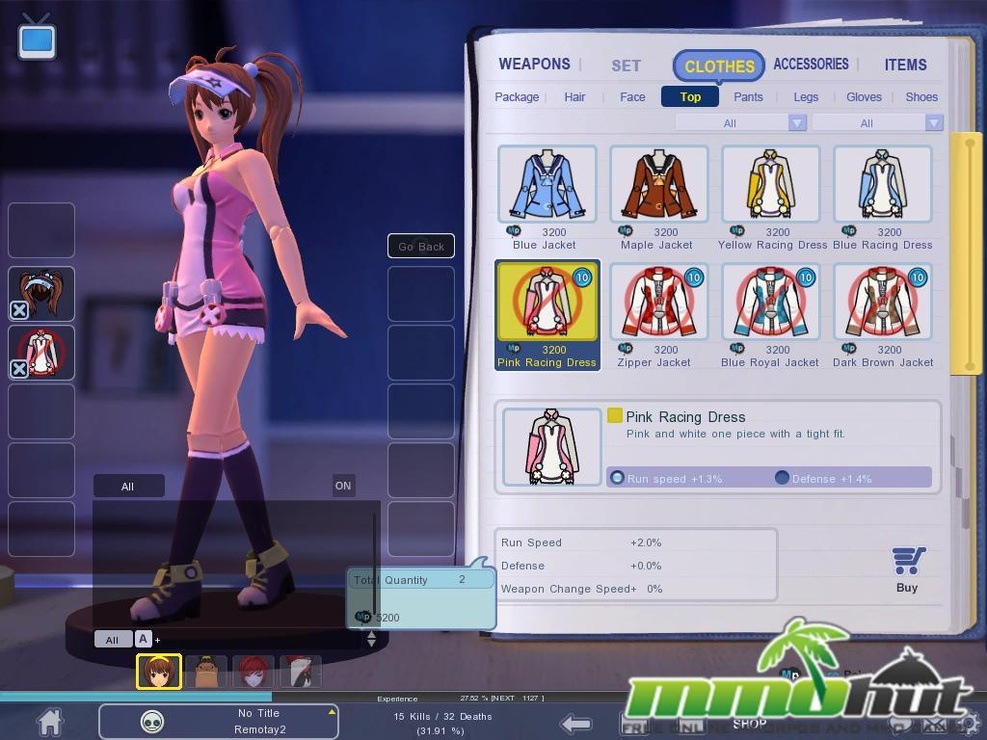Select the Defense +1.4% option
Viewport: 987px width, 740px height.
[823, 478]
